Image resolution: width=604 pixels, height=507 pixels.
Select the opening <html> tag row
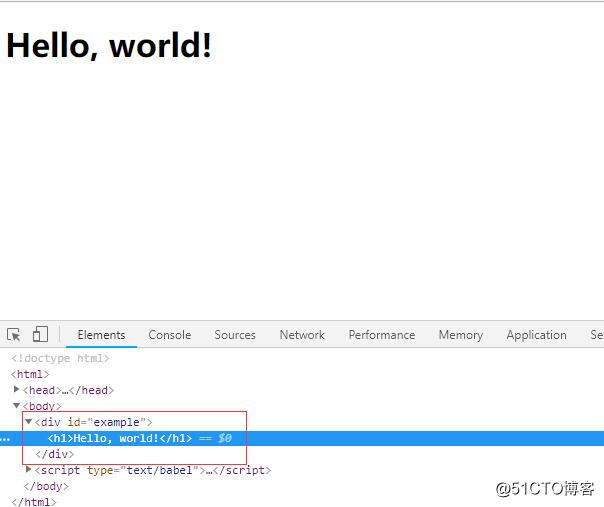tap(30, 374)
